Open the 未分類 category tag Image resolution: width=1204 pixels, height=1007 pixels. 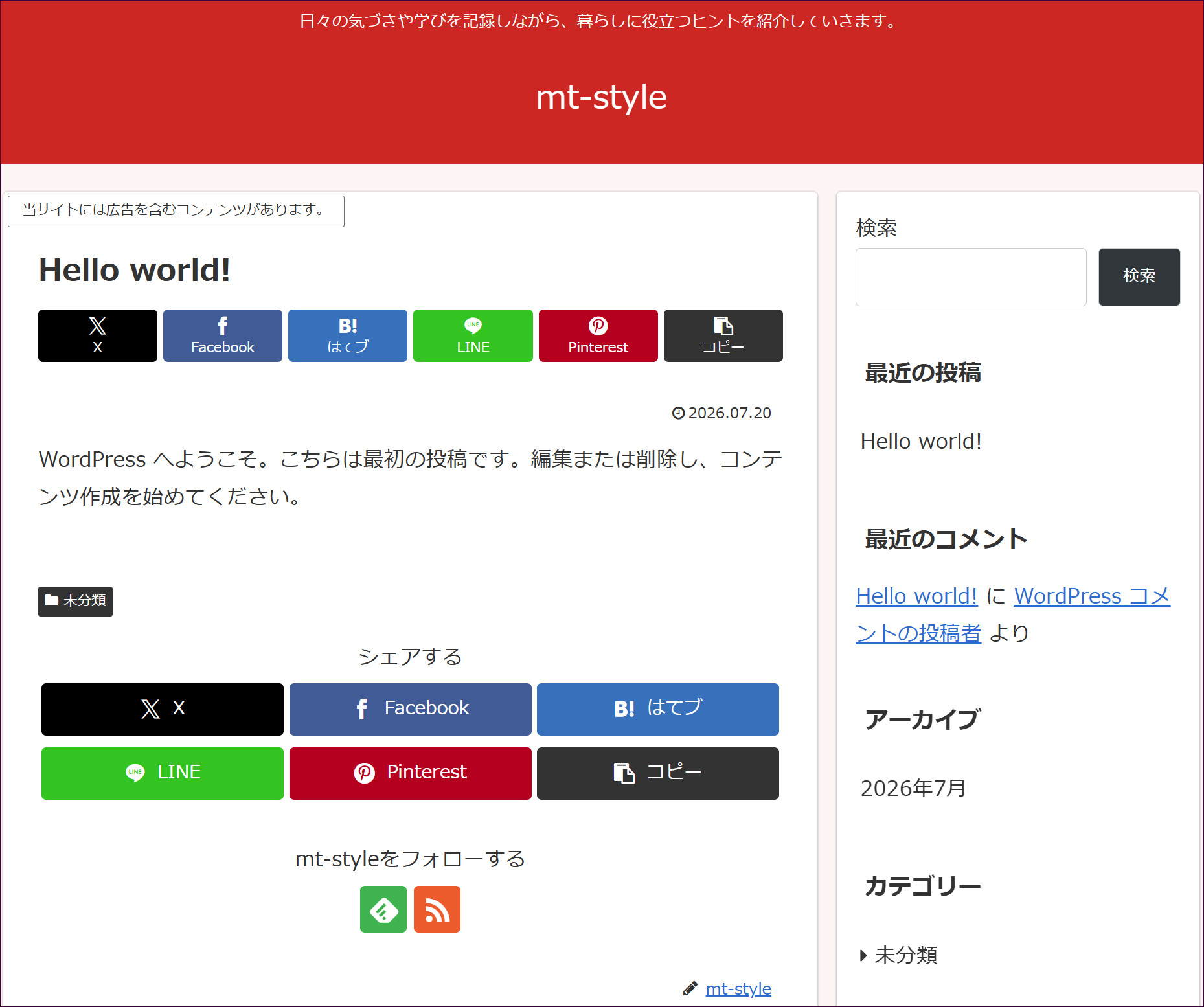[x=75, y=601]
